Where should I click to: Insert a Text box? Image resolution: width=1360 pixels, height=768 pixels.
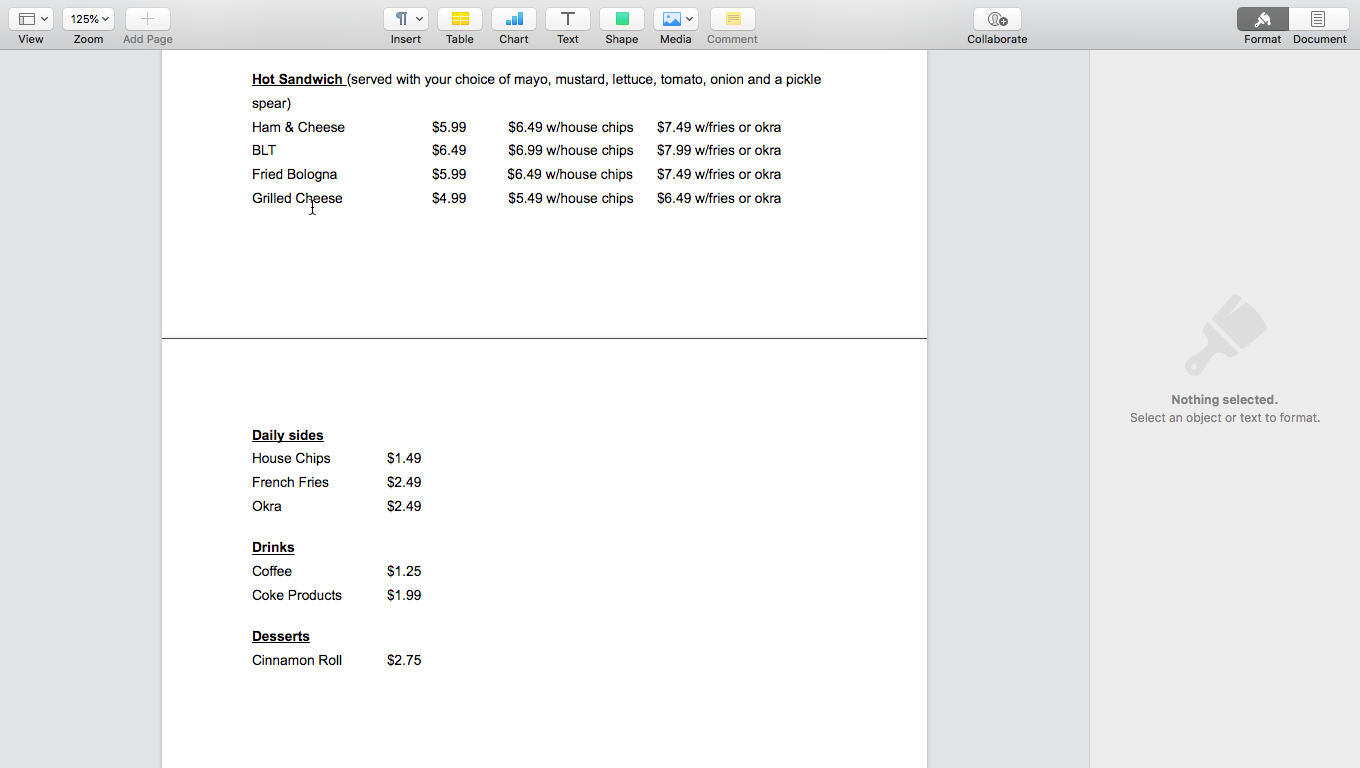click(x=568, y=19)
